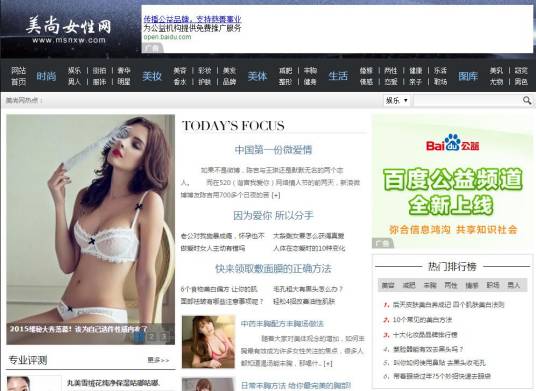536x391 pixels.
Task: Select 香水 subcategory under 美妆
Action: (x=180, y=82)
